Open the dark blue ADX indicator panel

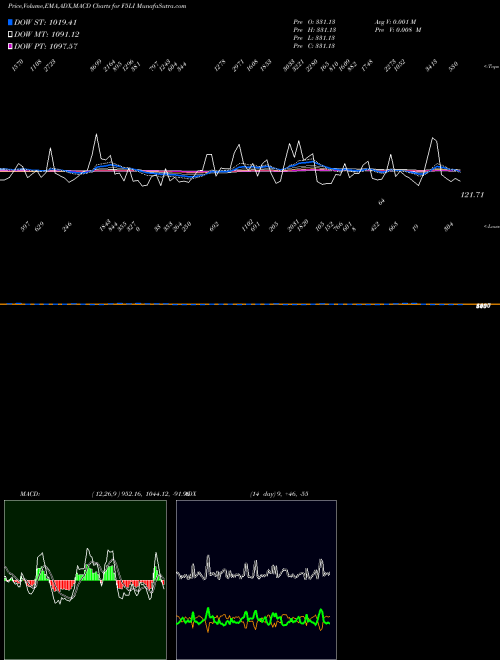(x=256, y=580)
